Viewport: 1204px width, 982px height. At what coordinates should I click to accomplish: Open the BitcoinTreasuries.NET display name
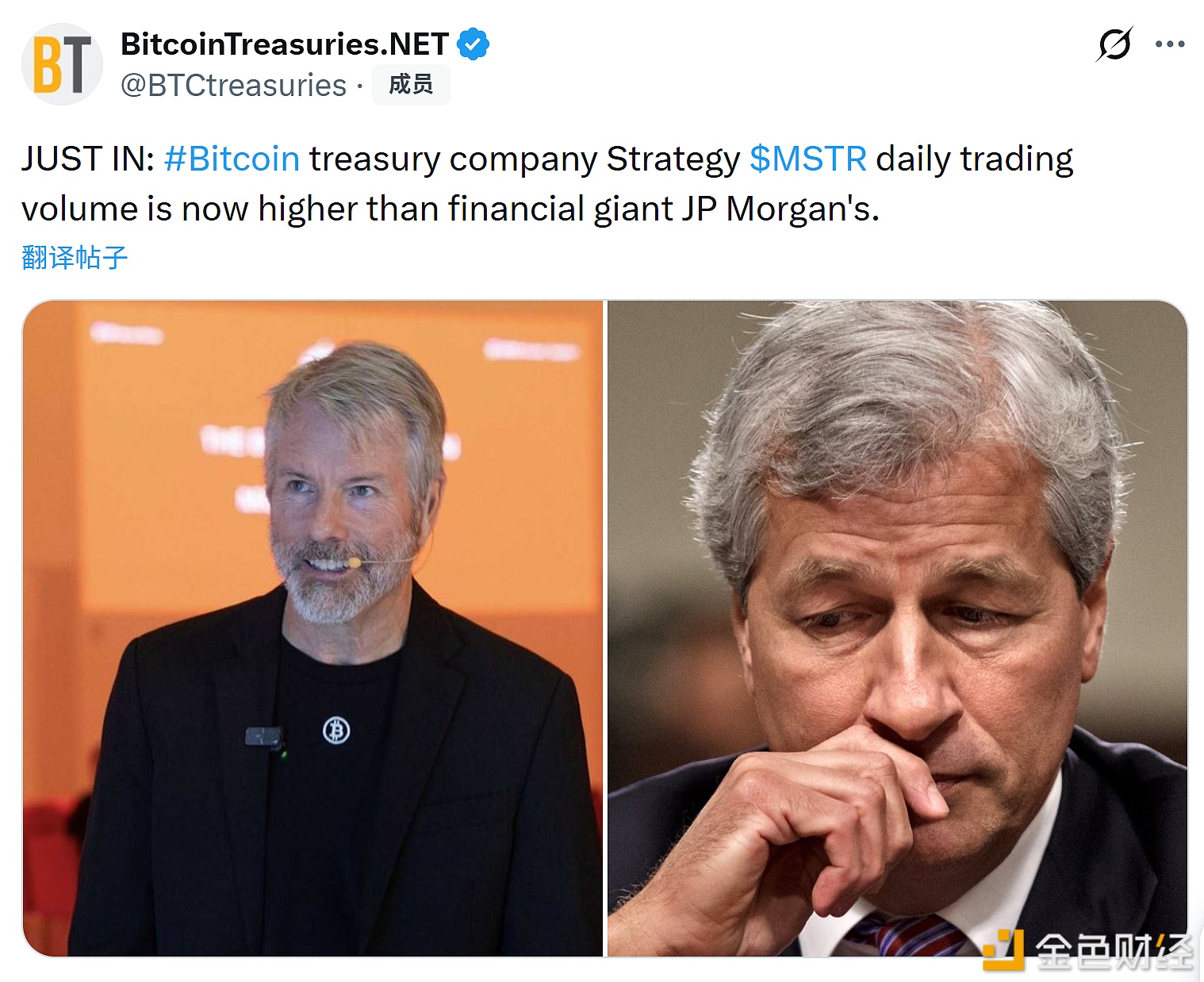[x=285, y=44]
